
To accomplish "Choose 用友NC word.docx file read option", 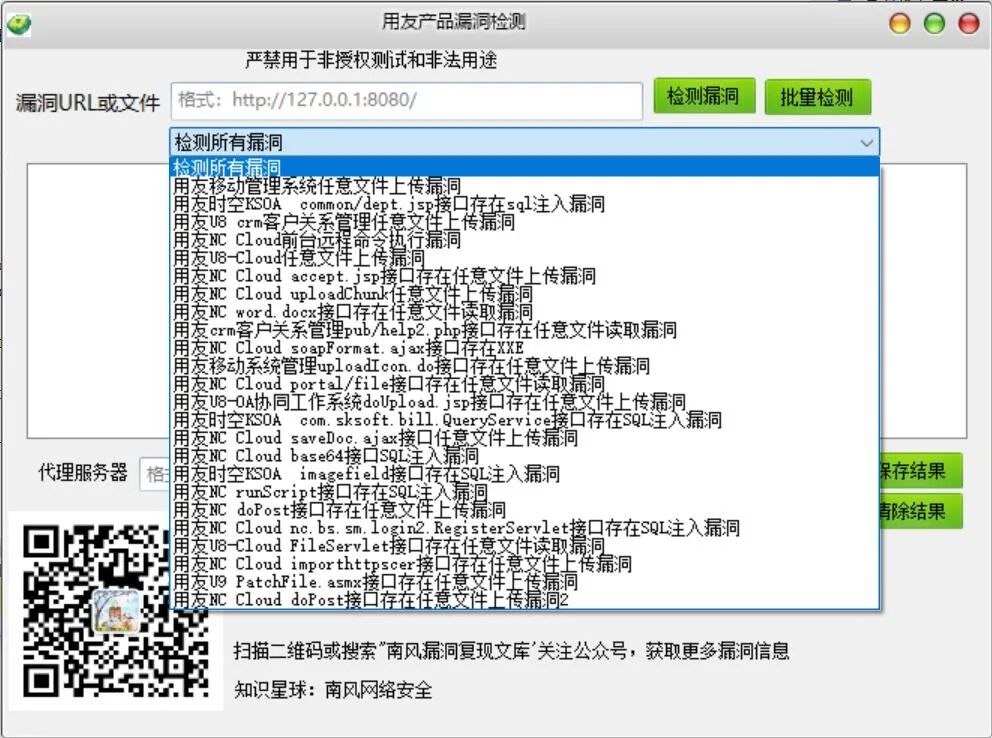I will (x=524, y=312).
